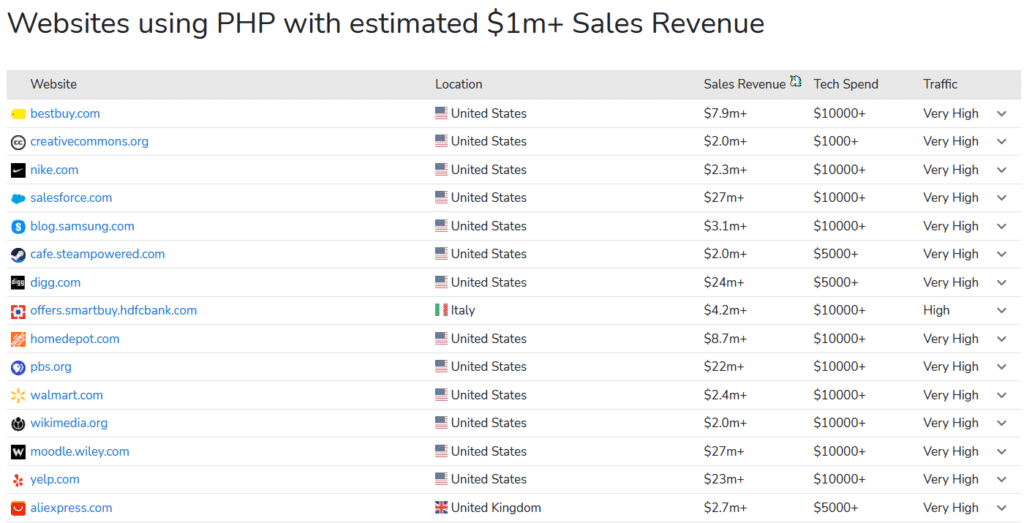Click the Best Buy favicon icon
This screenshot has width=1024, height=523.
(18, 114)
